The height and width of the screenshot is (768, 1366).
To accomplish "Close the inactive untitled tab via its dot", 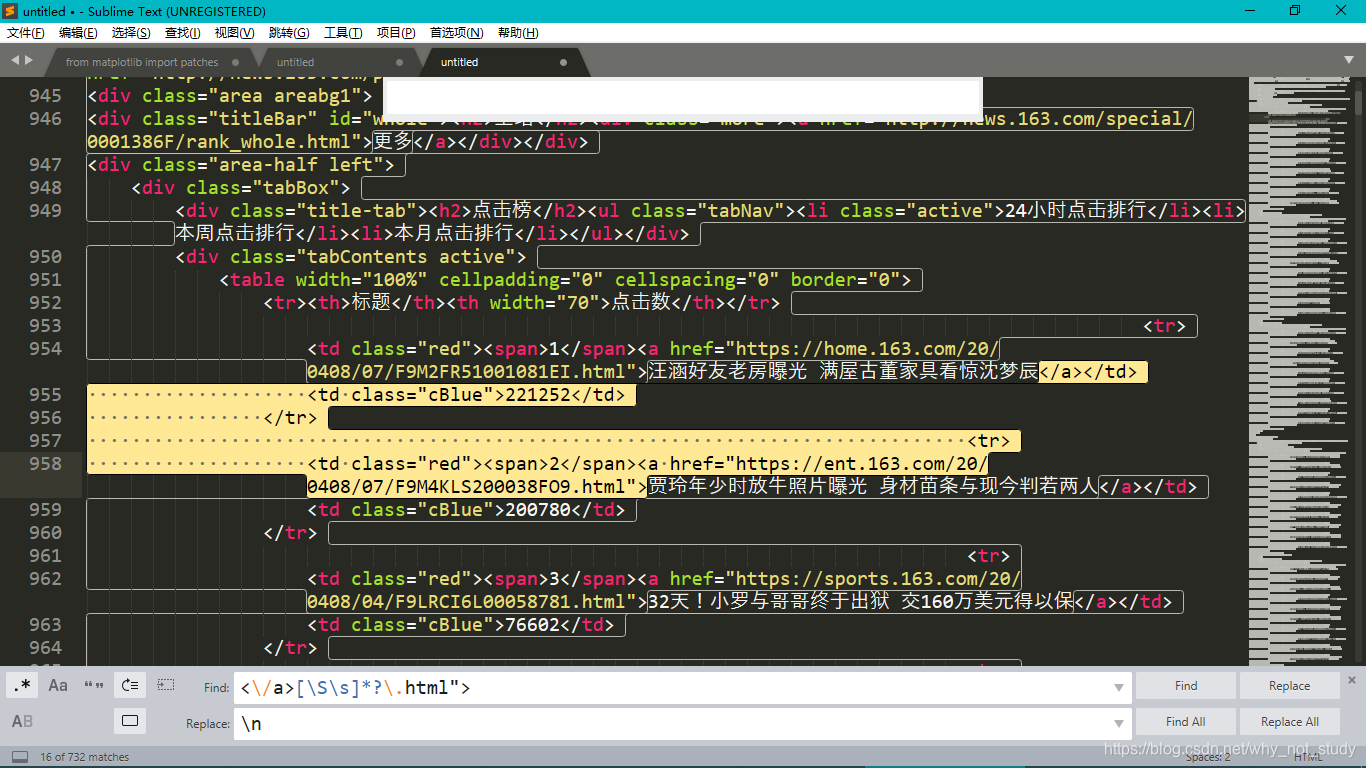I will point(399,62).
